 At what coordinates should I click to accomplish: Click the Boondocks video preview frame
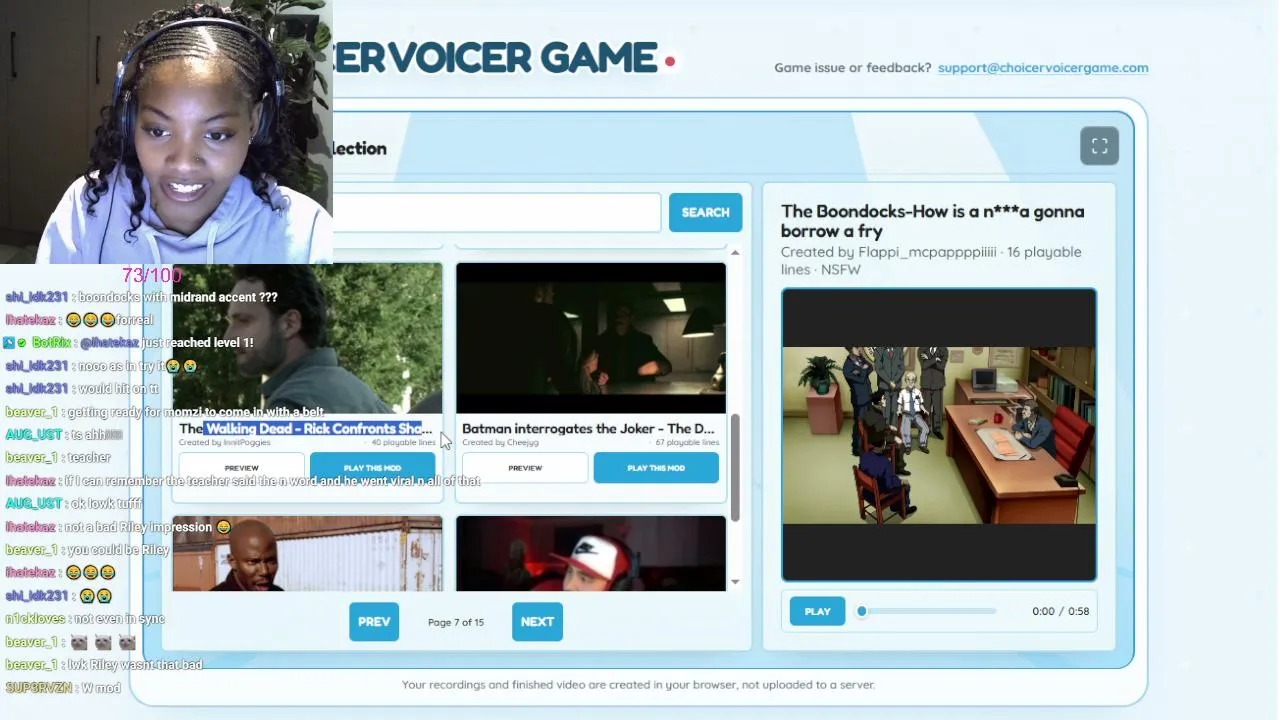coord(939,435)
